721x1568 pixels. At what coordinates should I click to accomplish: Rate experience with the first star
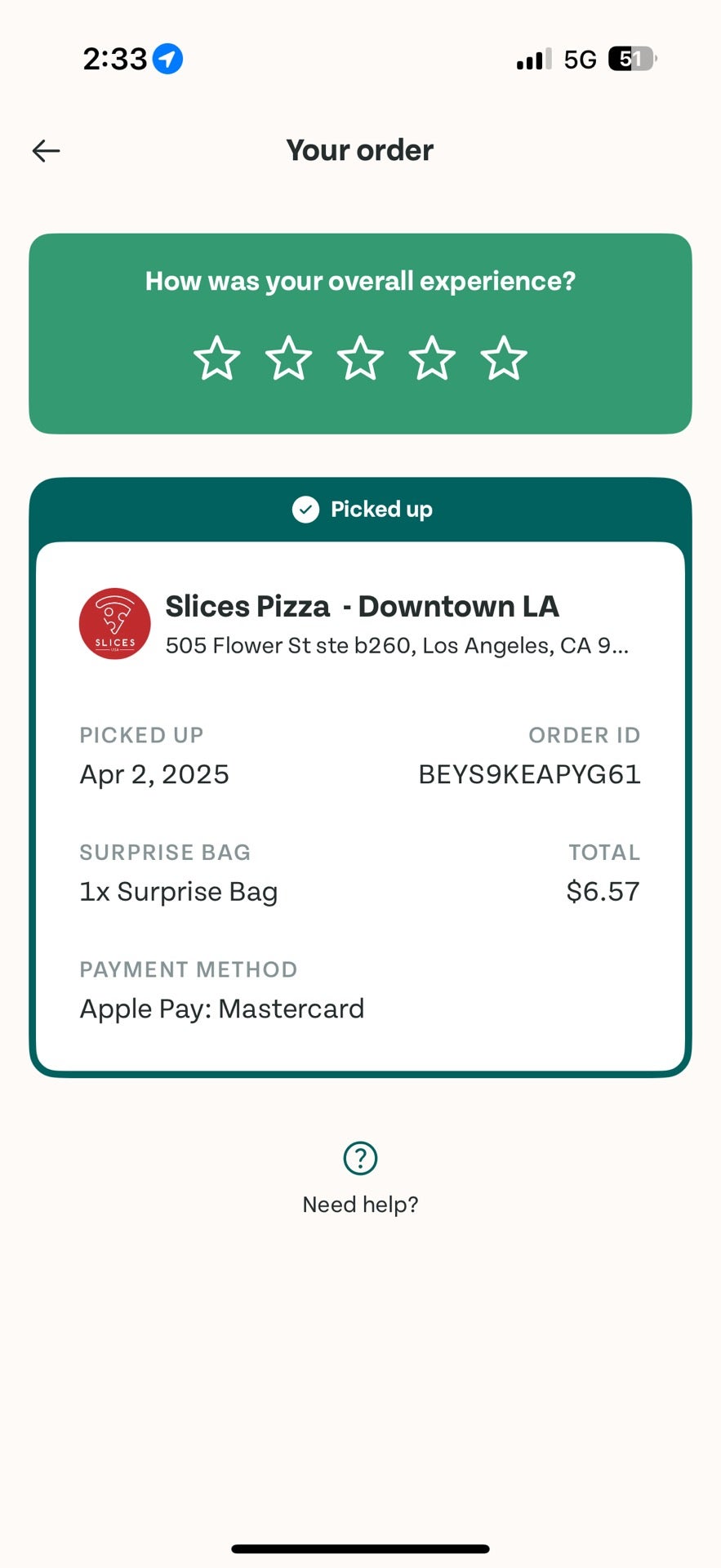coord(217,359)
